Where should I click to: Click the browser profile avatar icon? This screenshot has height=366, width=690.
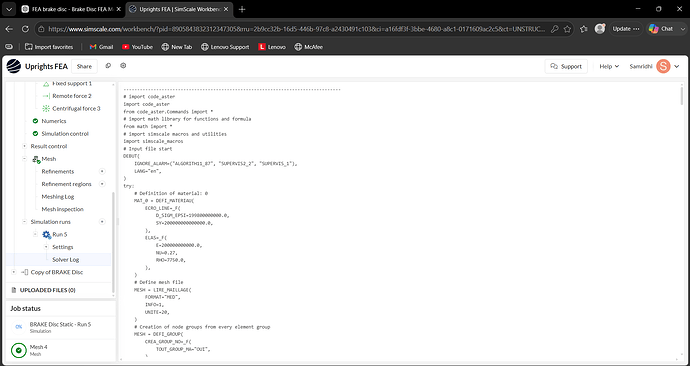pyautogui.click(x=600, y=29)
